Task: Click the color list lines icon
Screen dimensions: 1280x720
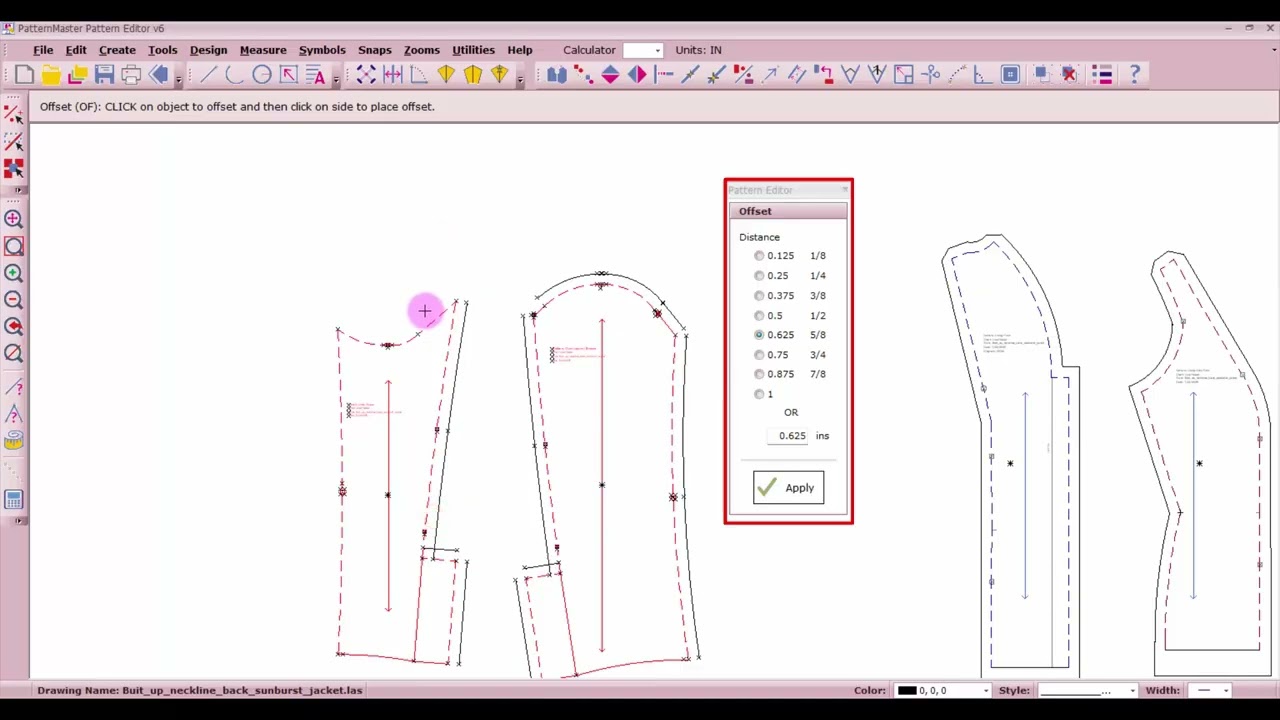Action: tap(1102, 74)
